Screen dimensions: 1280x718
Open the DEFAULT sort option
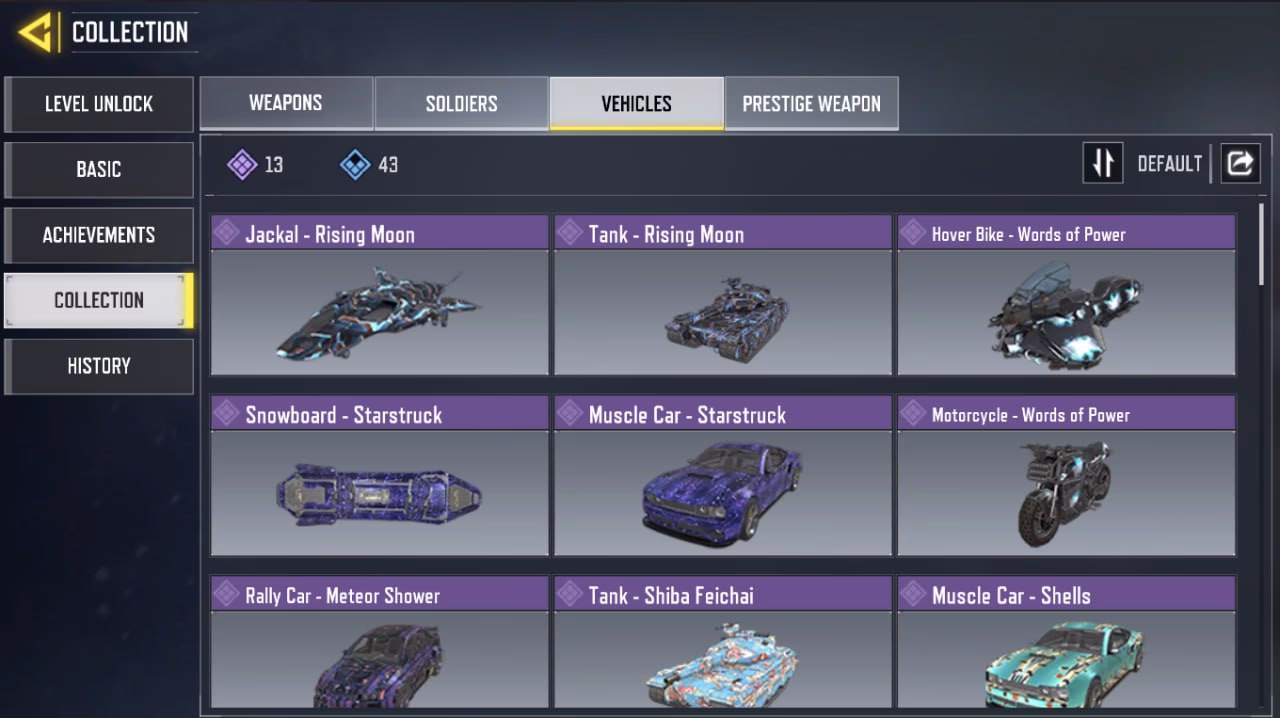point(1169,164)
